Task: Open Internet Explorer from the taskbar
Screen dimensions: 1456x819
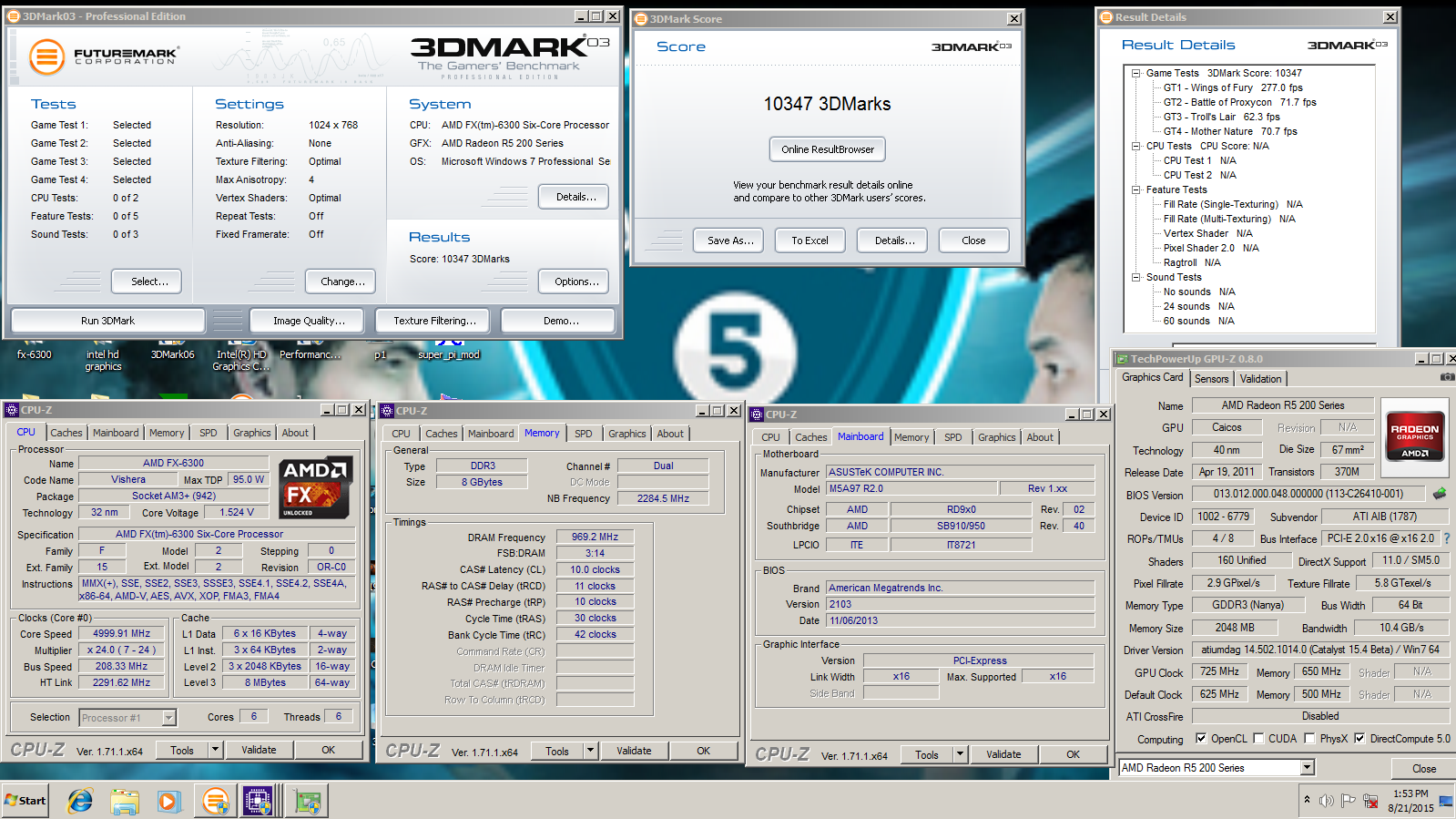Action: pos(80,802)
